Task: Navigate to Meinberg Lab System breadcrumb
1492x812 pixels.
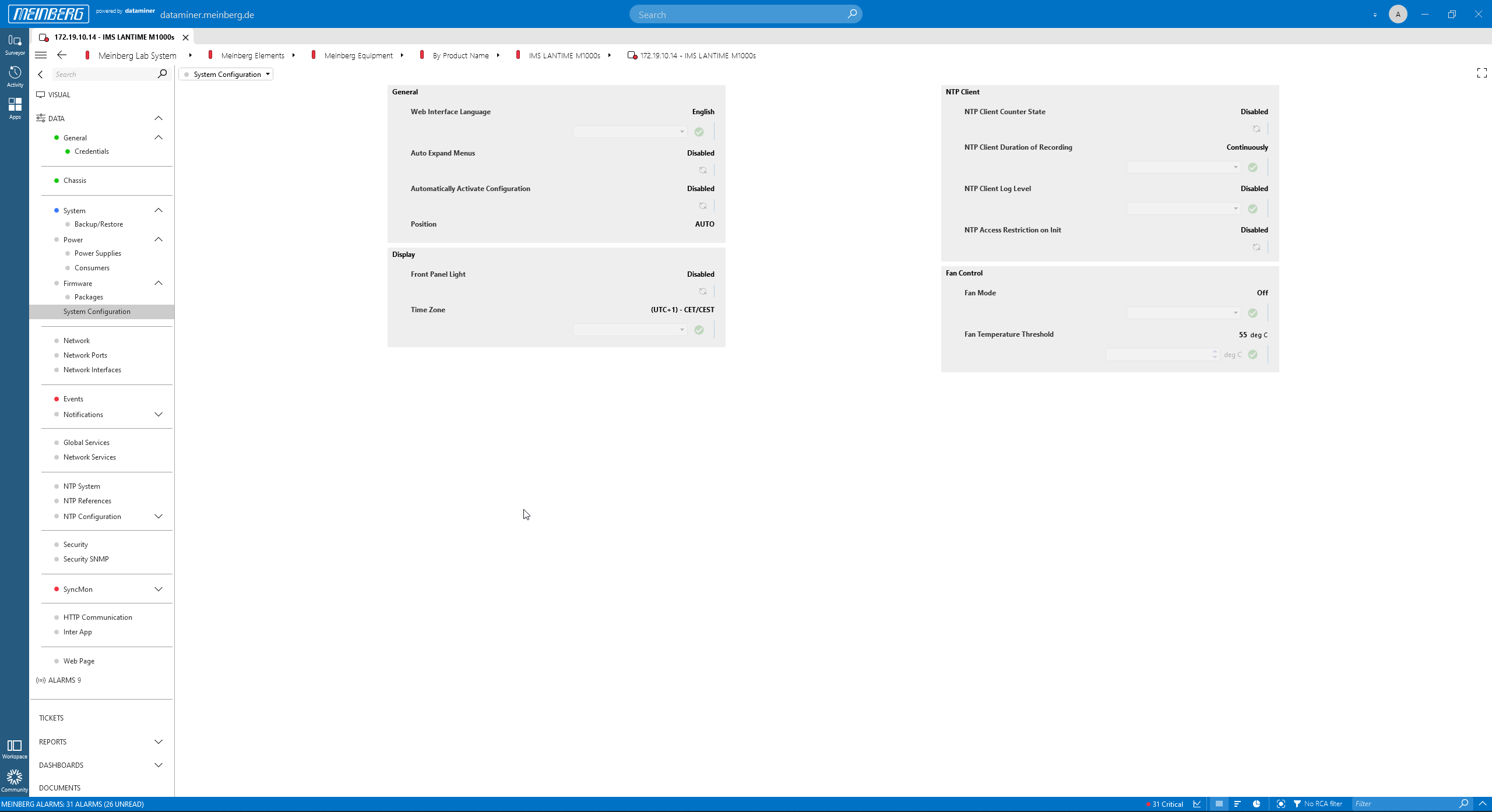Action: 137,56
